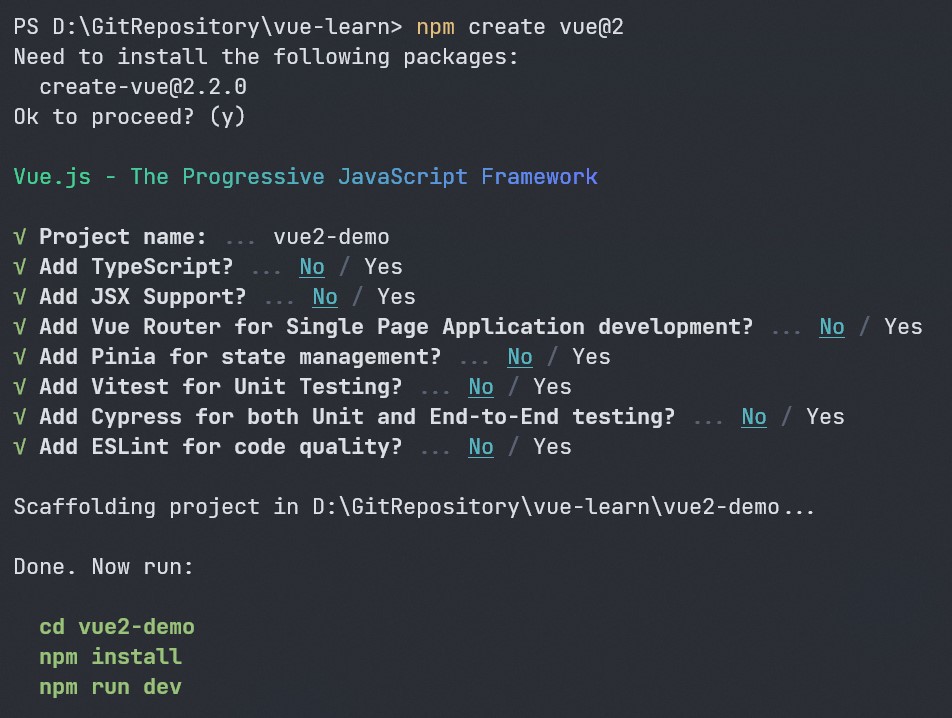
Task: Click 'Yes' on the Add Vitest row
Action: coord(552,387)
